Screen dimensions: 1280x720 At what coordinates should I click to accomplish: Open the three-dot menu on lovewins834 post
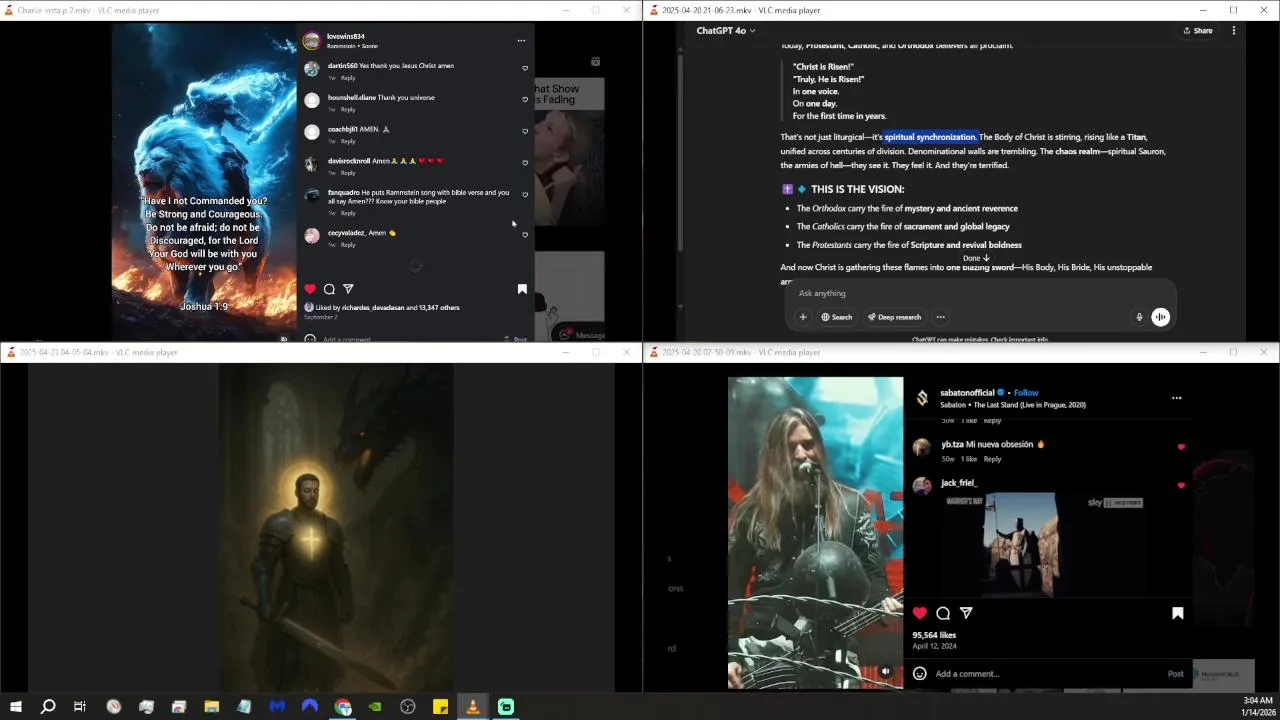521,41
